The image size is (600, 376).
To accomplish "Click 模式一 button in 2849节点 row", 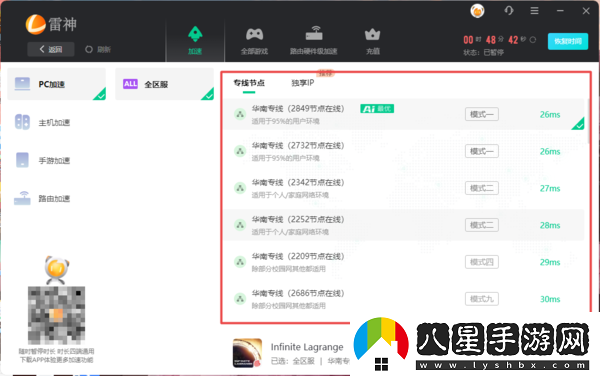I will 482,114.
